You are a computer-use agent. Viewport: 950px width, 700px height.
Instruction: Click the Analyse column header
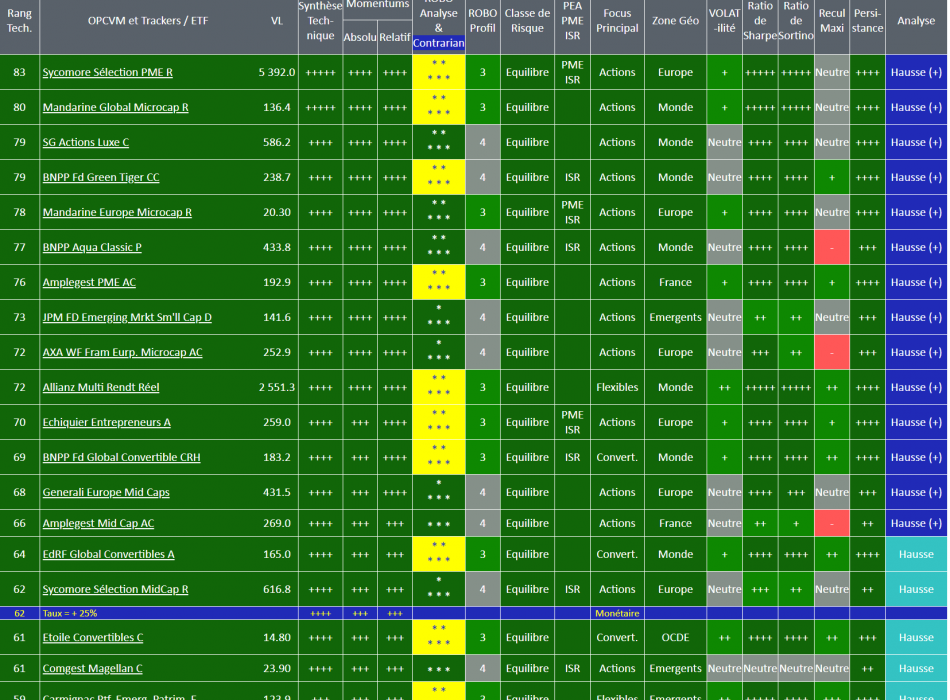916,21
